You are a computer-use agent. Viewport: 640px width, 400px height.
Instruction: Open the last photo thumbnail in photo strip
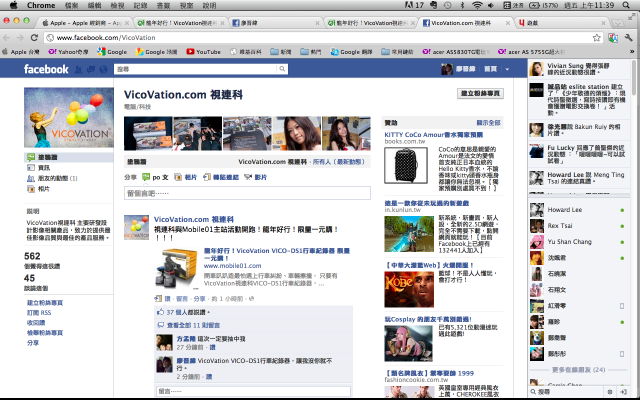pos(346,133)
